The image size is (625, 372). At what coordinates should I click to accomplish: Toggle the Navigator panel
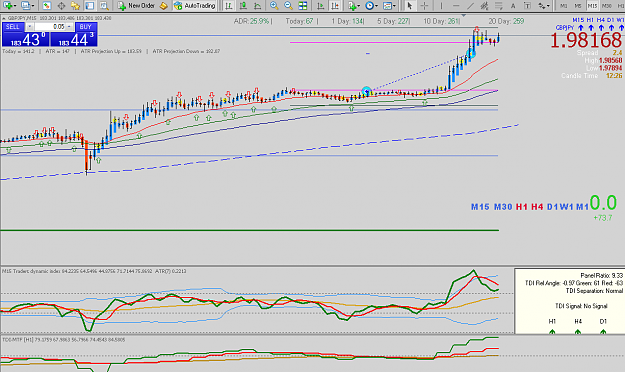coord(75,6)
